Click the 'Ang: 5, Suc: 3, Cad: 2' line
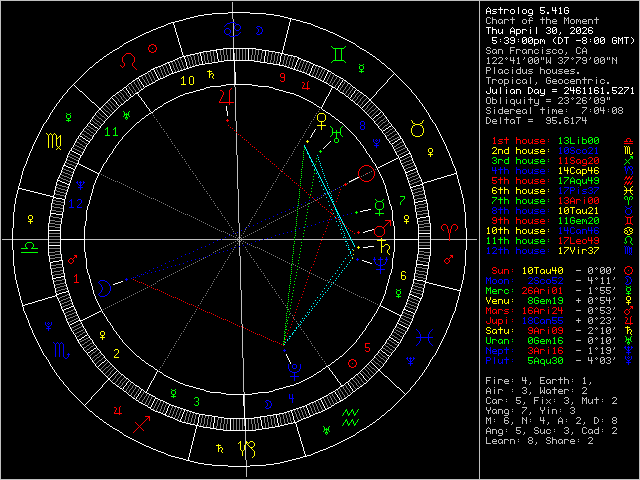Viewport: 640px width, 480px height. coord(551,431)
